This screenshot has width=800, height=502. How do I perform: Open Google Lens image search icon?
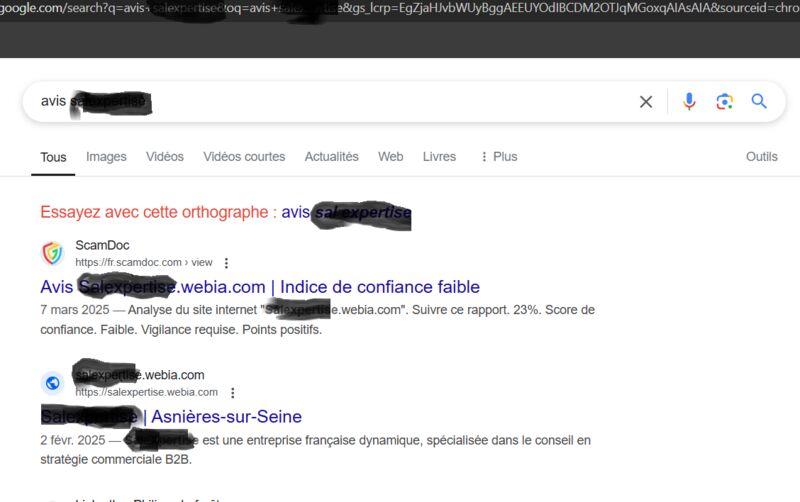tap(724, 102)
